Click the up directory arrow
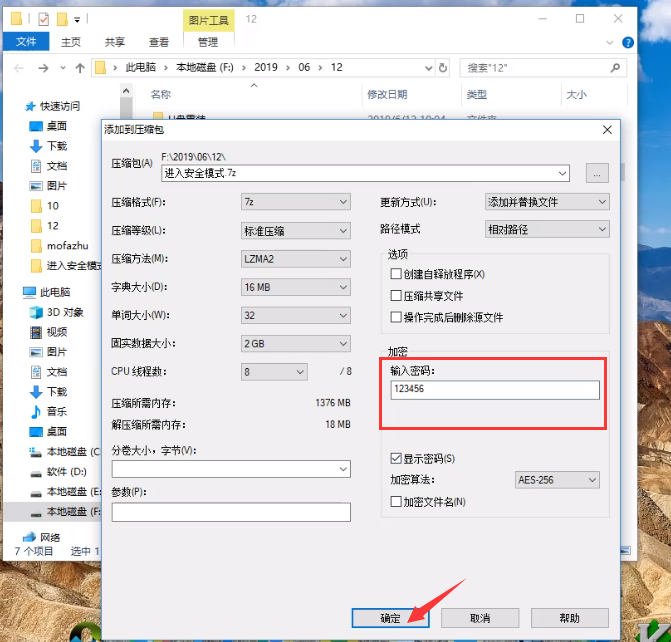Viewport: 671px width, 642px height. point(80,68)
